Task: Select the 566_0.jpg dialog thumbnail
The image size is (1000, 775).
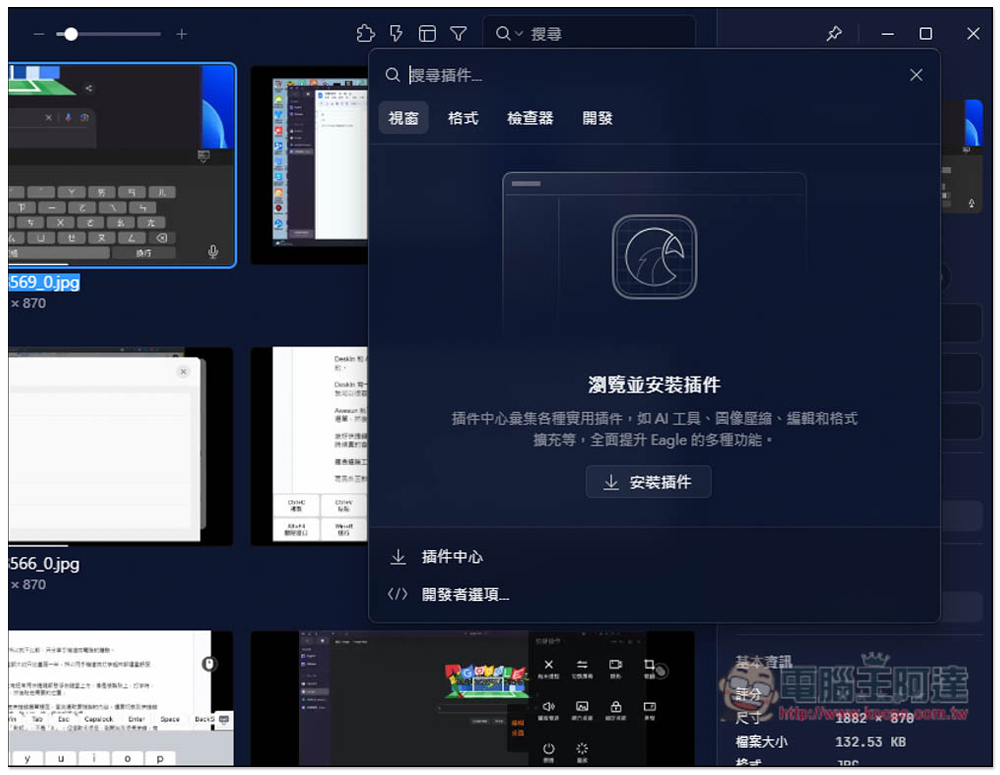Action: [120, 447]
